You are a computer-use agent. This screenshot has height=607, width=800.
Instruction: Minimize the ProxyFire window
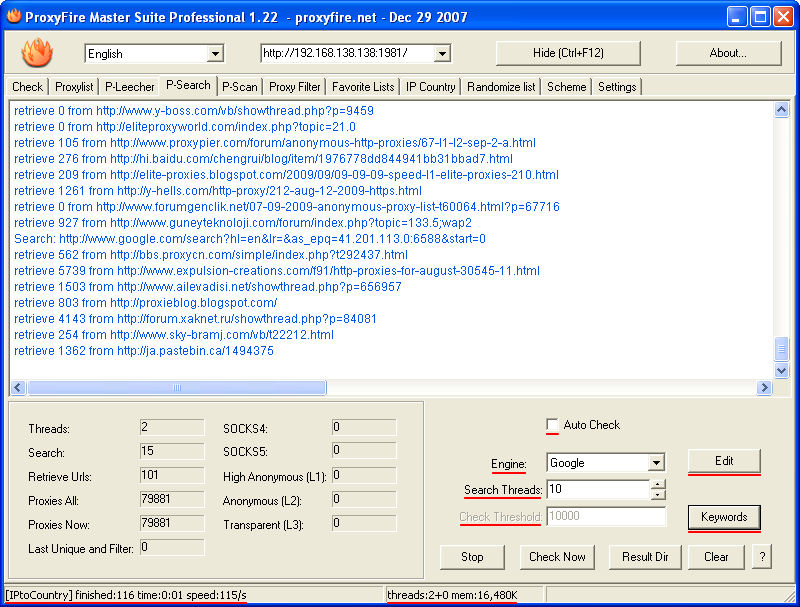click(x=736, y=17)
